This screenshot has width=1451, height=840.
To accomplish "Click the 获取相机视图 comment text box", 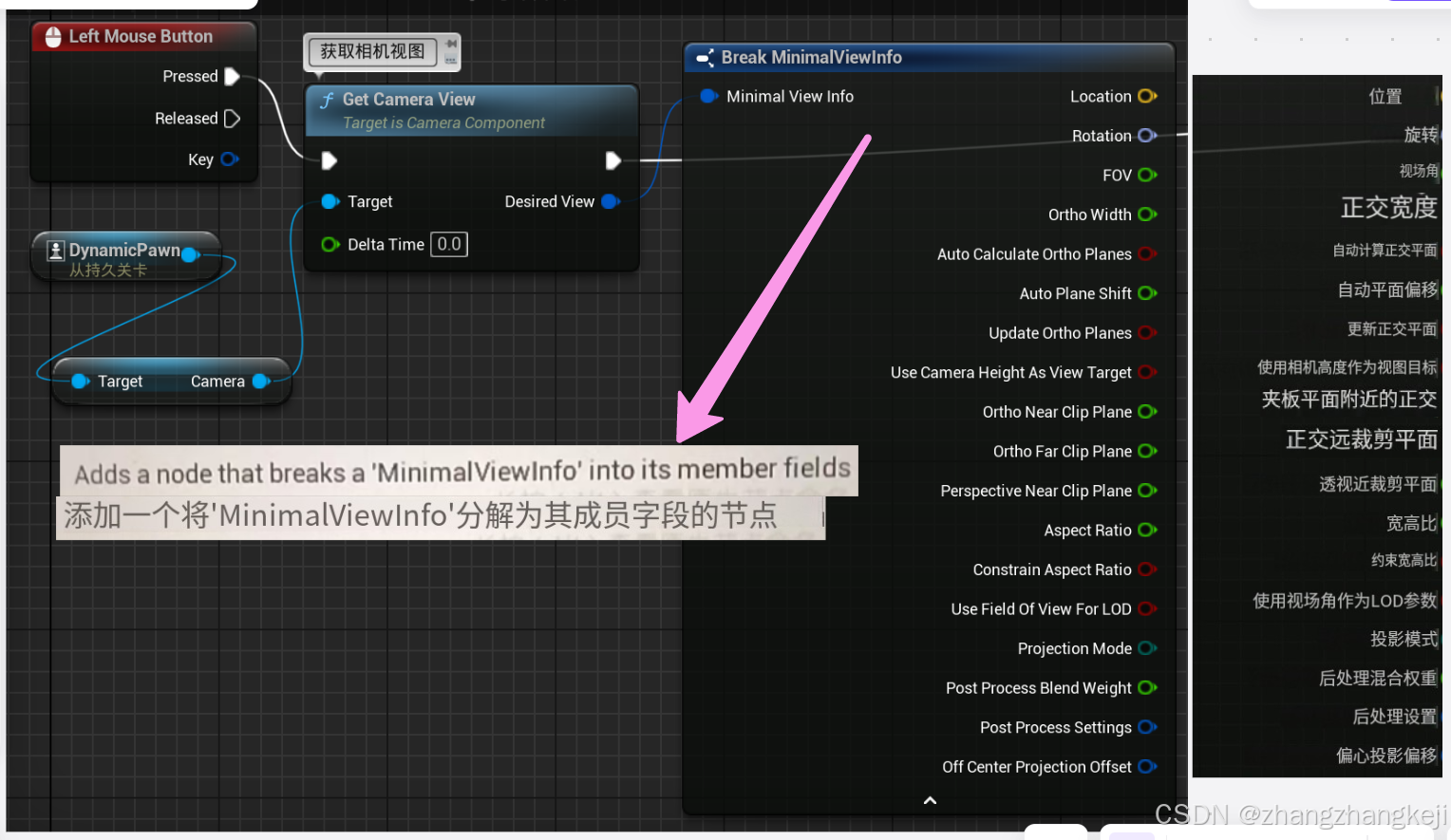I will 372,51.
